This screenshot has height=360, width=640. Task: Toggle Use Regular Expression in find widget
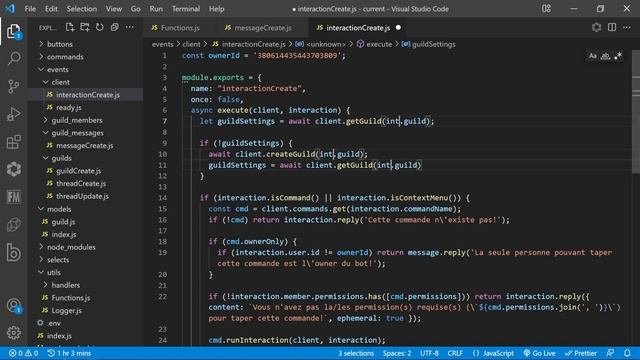click(x=618, y=56)
